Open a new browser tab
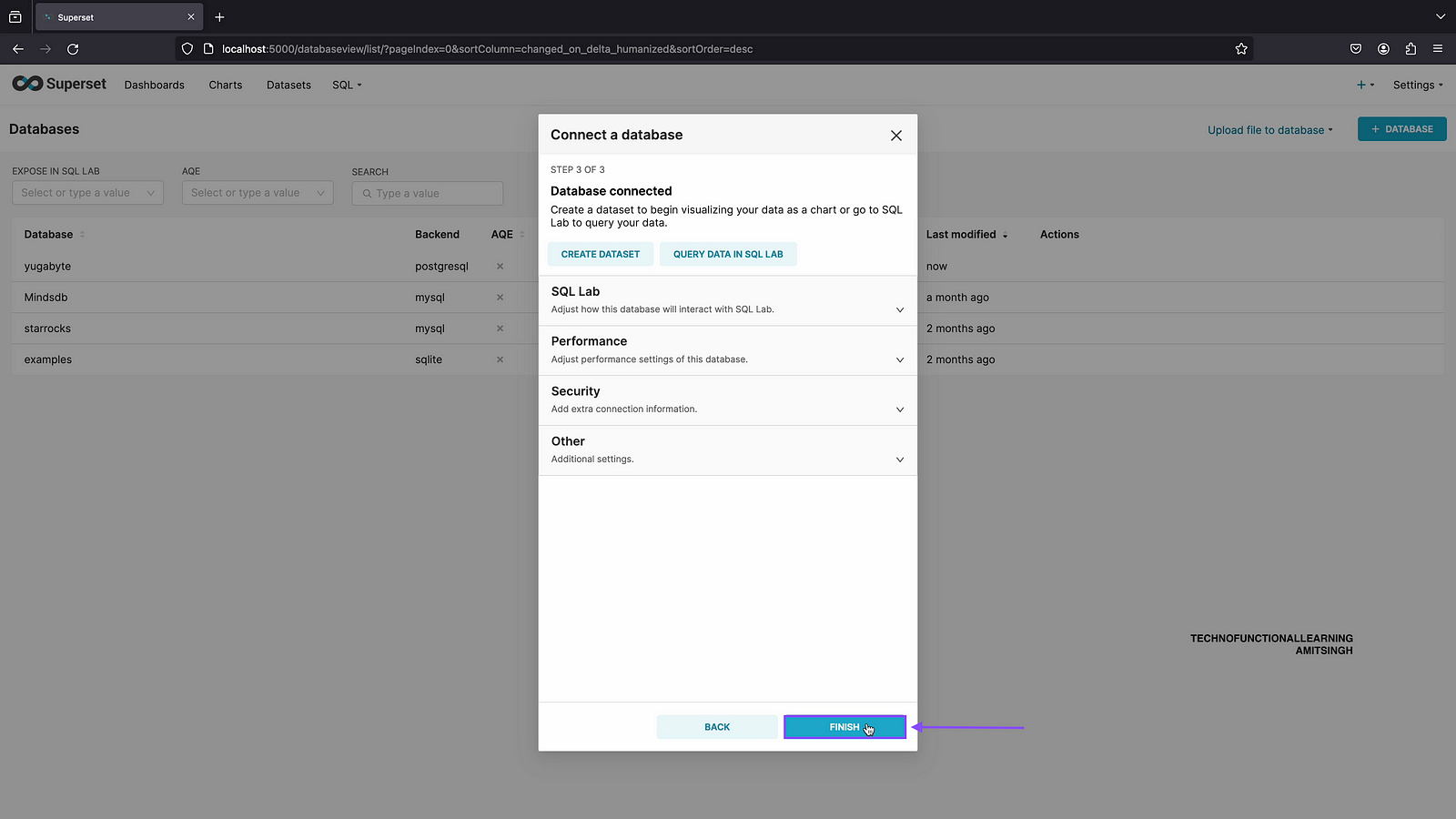The height and width of the screenshot is (819, 1456). coord(219,17)
